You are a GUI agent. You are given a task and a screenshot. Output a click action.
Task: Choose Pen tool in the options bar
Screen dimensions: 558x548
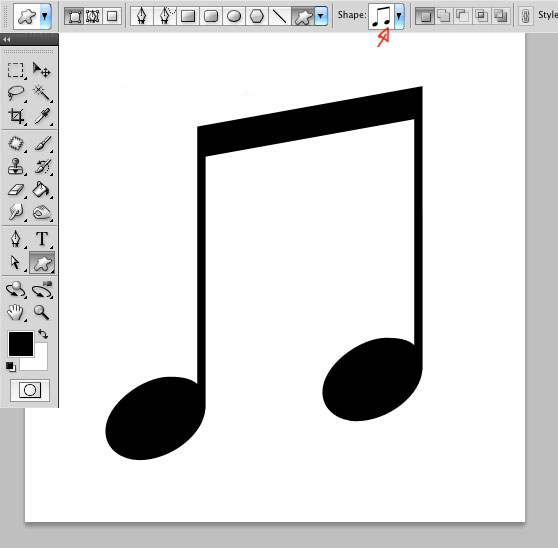click(142, 16)
